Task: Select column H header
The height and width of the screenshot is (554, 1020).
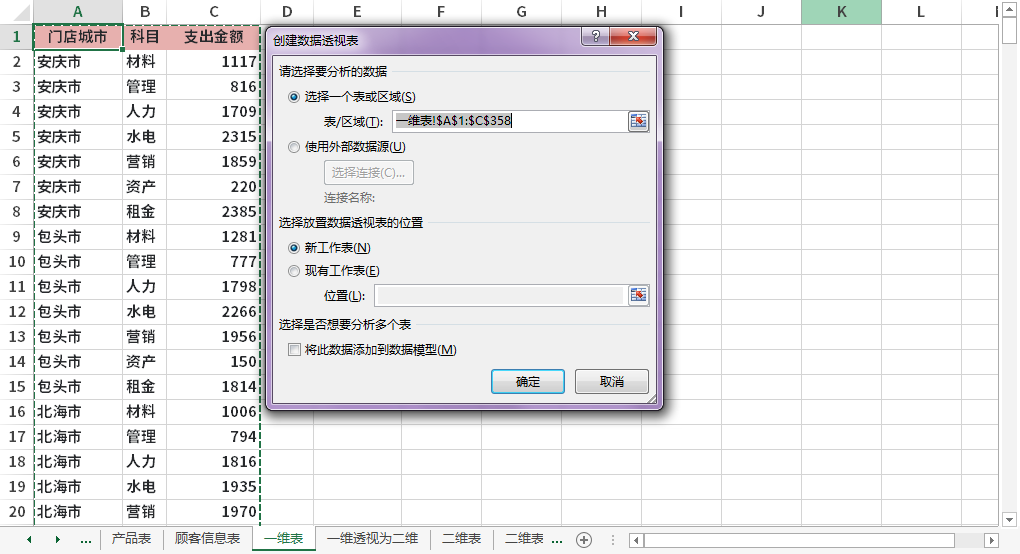Action: click(601, 12)
